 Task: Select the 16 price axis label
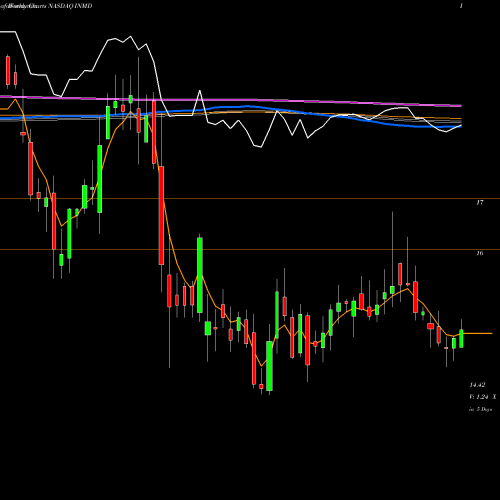point(480,253)
